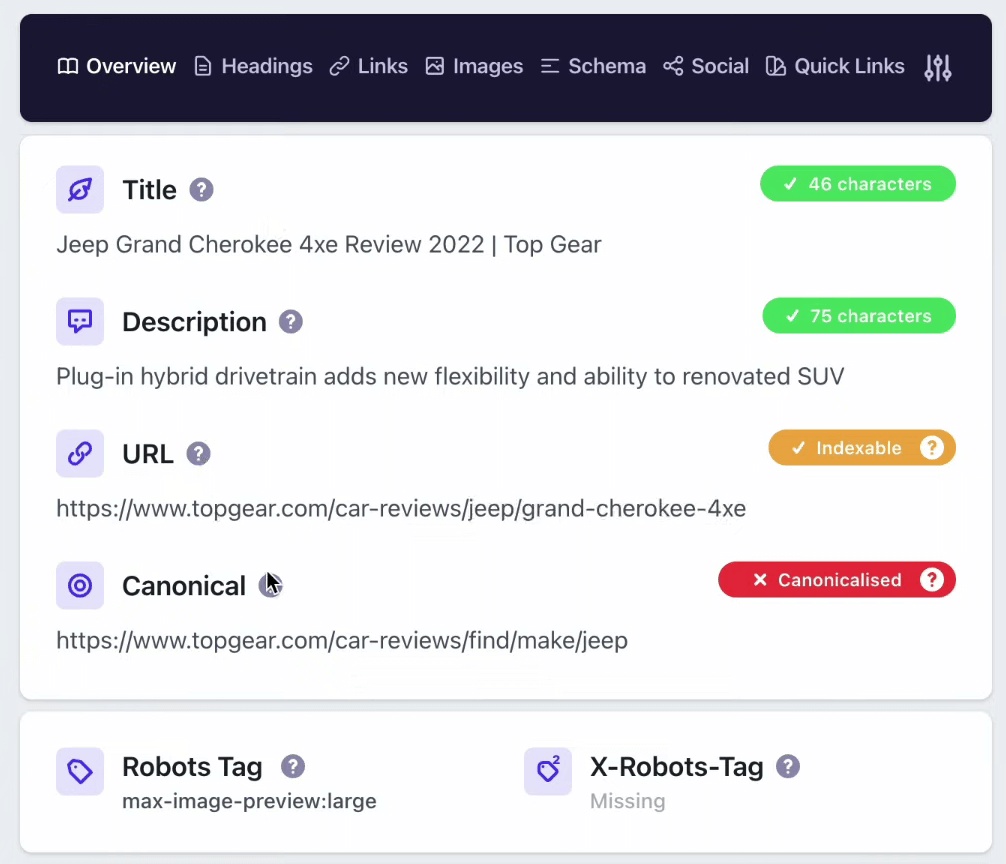The height and width of the screenshot is (864, 1006).
Task: Open the URL help question mark
Action: [x=199, y=453]
